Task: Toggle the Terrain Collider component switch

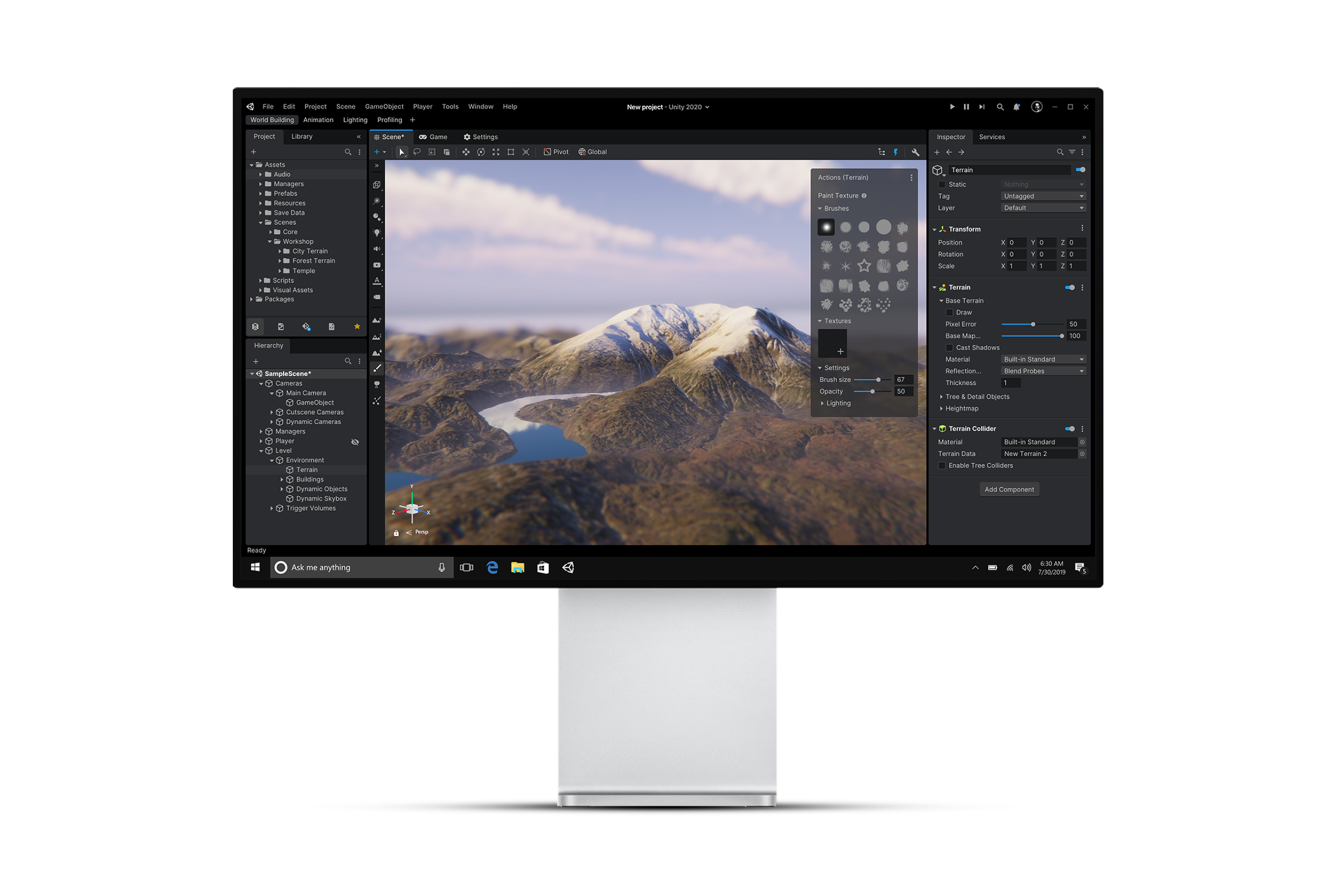Action: 1069,429
